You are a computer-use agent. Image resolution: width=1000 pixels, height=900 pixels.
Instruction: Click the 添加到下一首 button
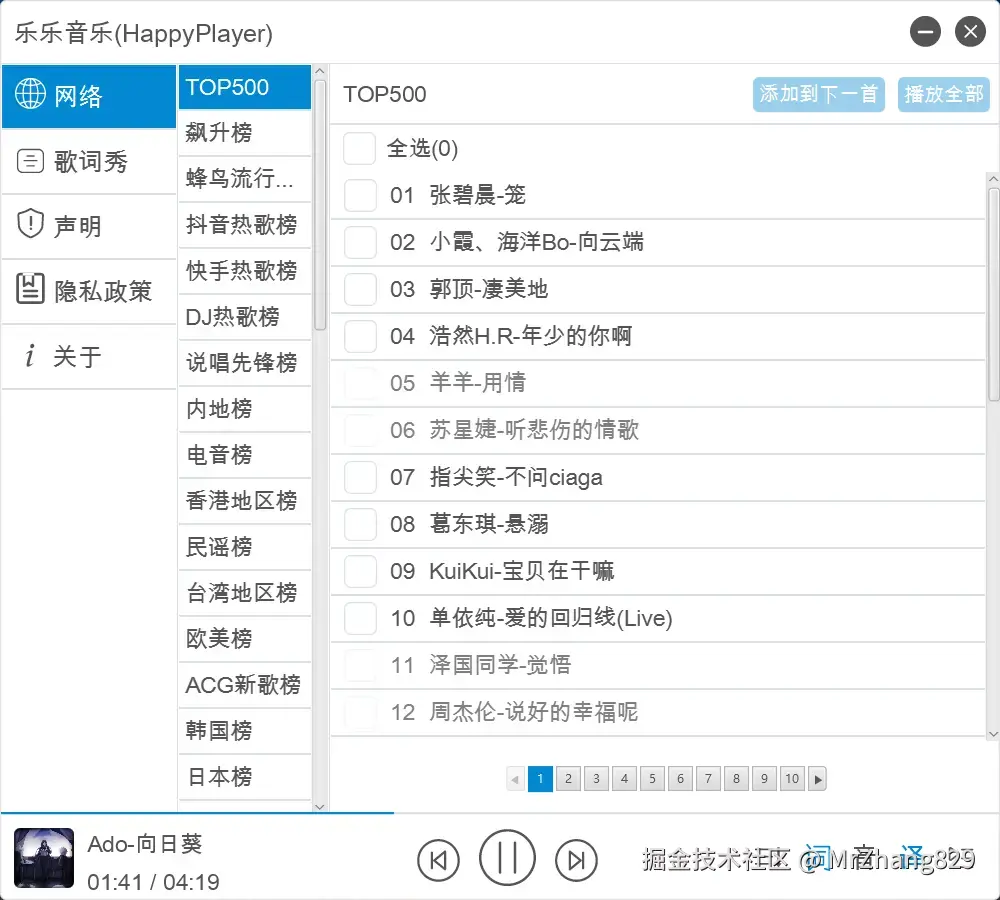(818, 94)
